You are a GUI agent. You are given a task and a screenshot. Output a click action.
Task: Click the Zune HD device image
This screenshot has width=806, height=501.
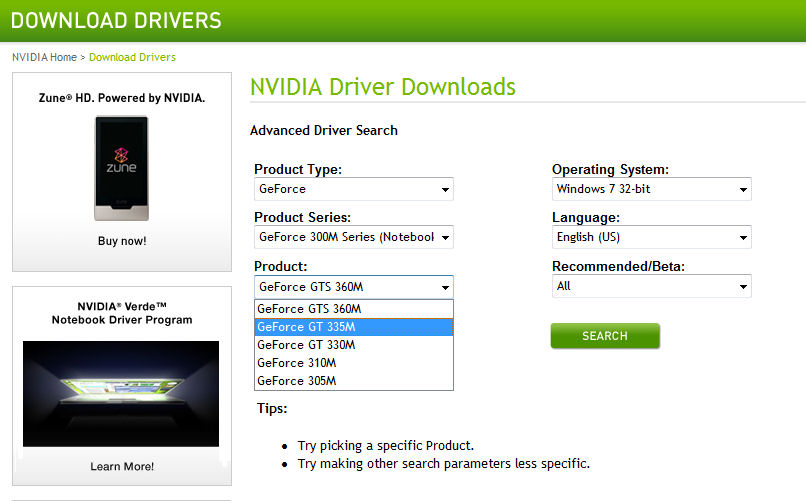tap(121, 169)
